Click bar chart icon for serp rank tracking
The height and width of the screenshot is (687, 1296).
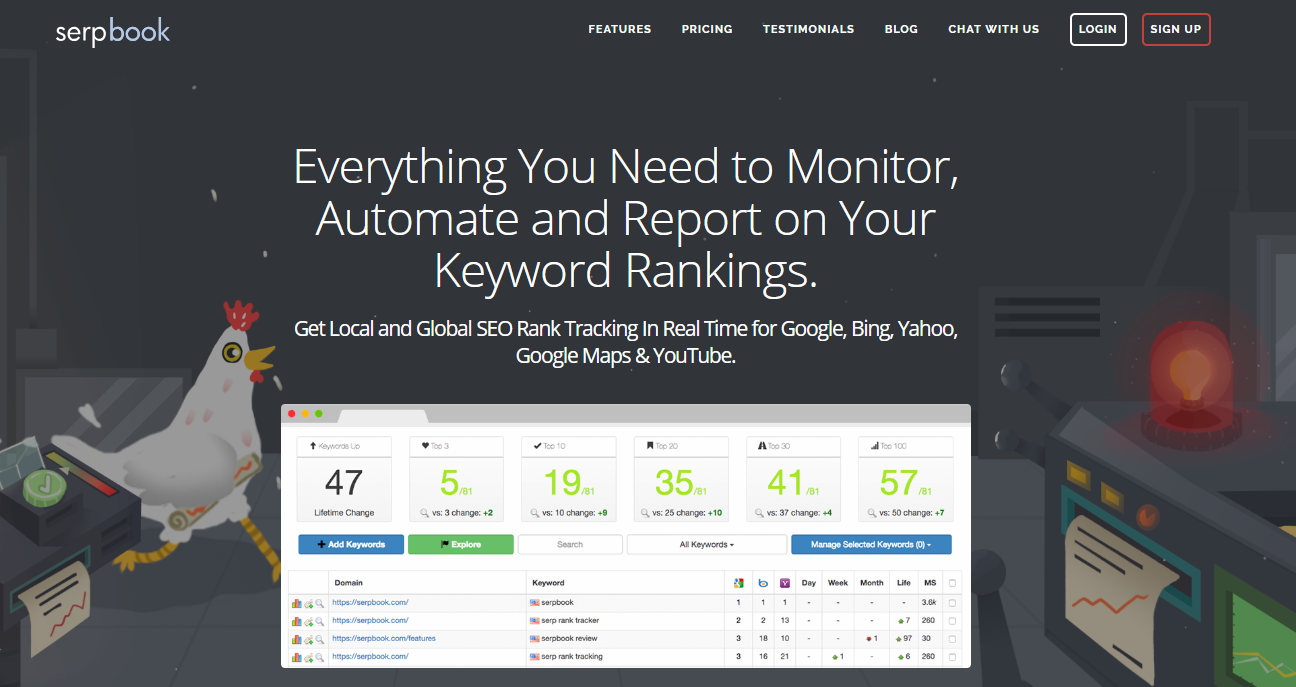pyautogui.click(x=296, y=657)
